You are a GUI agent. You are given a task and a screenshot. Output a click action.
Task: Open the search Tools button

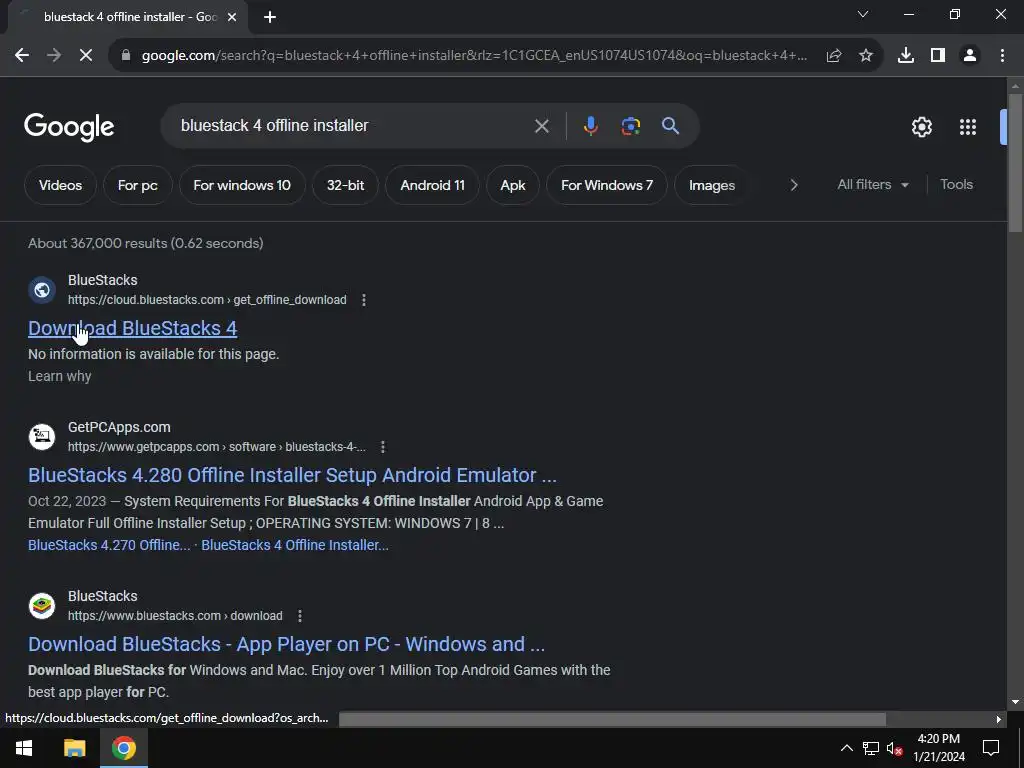point(956,185)
